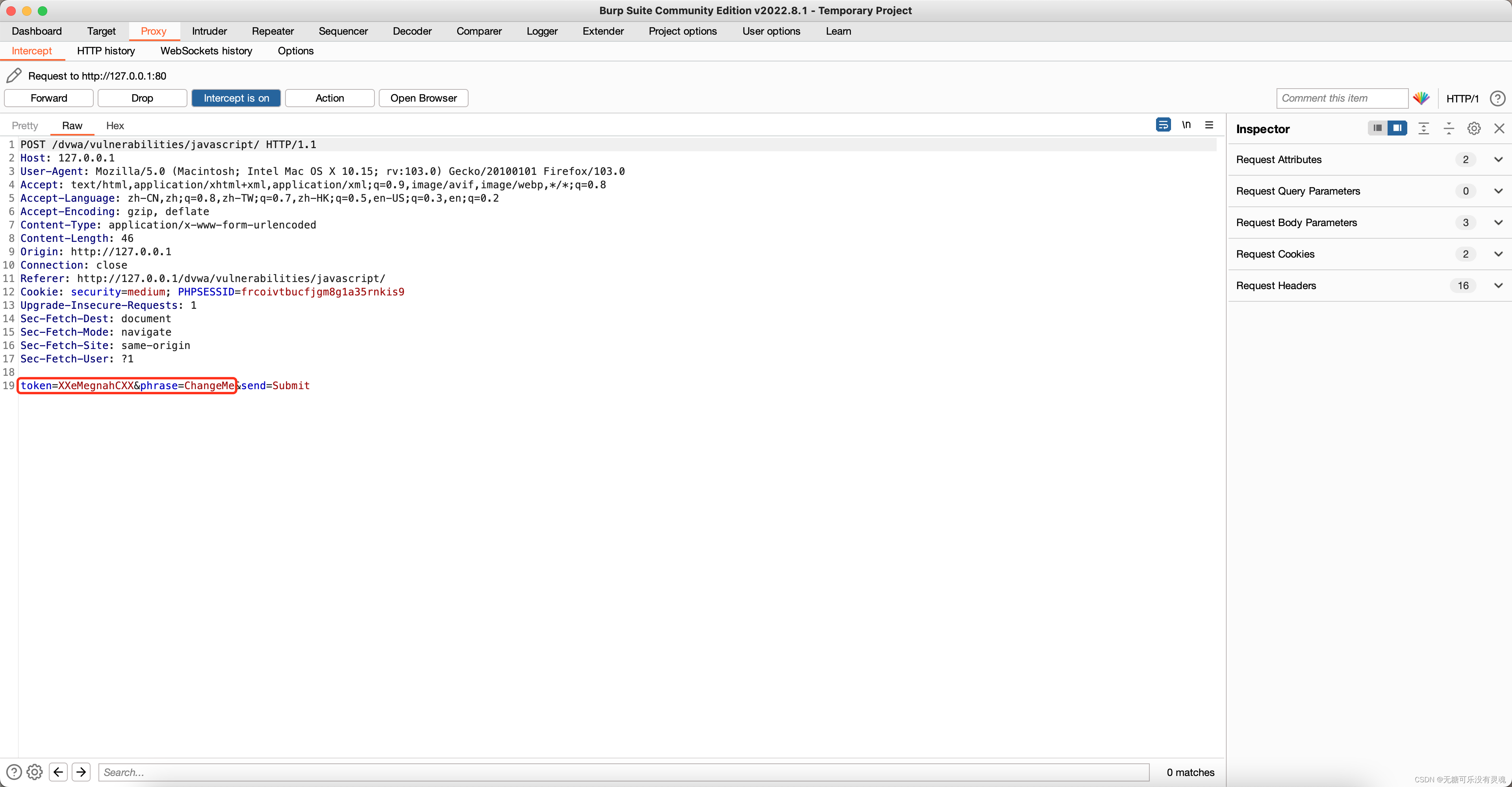This screenshot has width=1512, height=787.
Task: Open the Target tab
Action: [102, 31]
